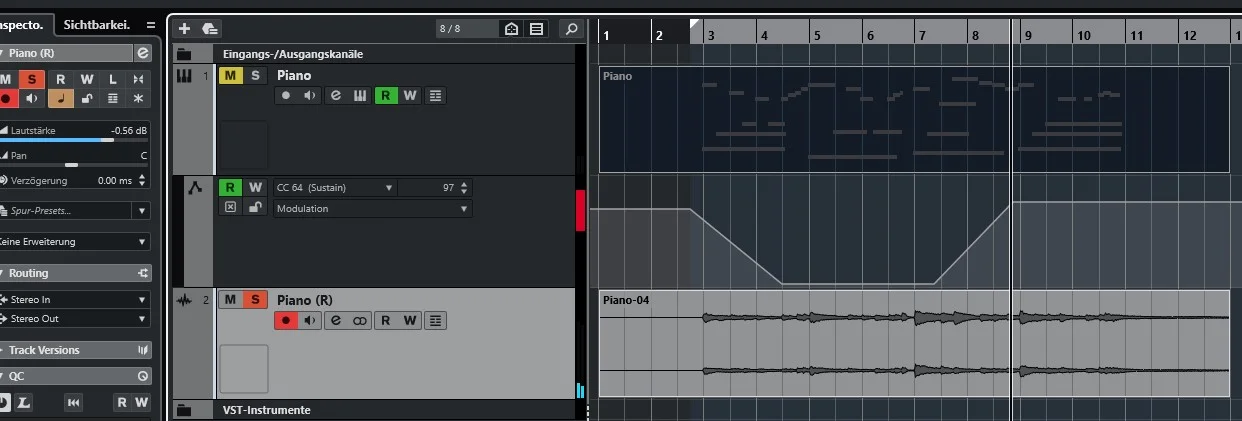Open Keine Erweiterung dropdown
The image size is (1242, 421).
click(x=74, y=241)
